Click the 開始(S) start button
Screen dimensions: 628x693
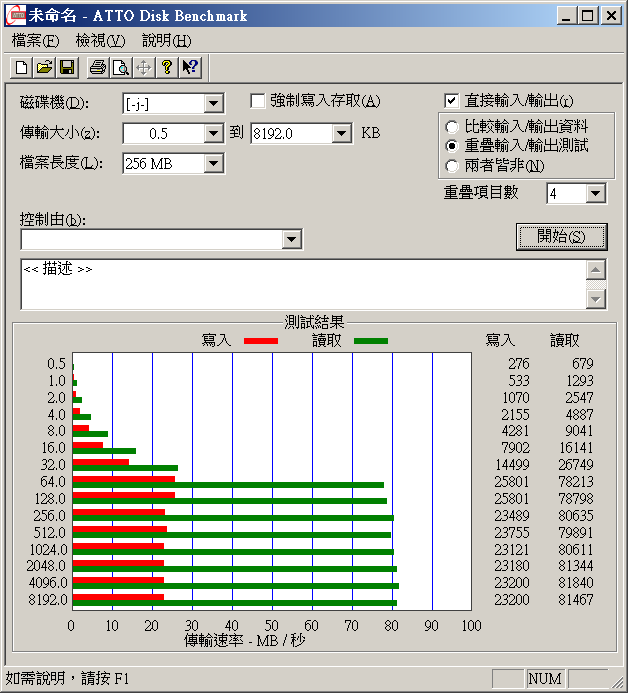click(x=561, y=237)
